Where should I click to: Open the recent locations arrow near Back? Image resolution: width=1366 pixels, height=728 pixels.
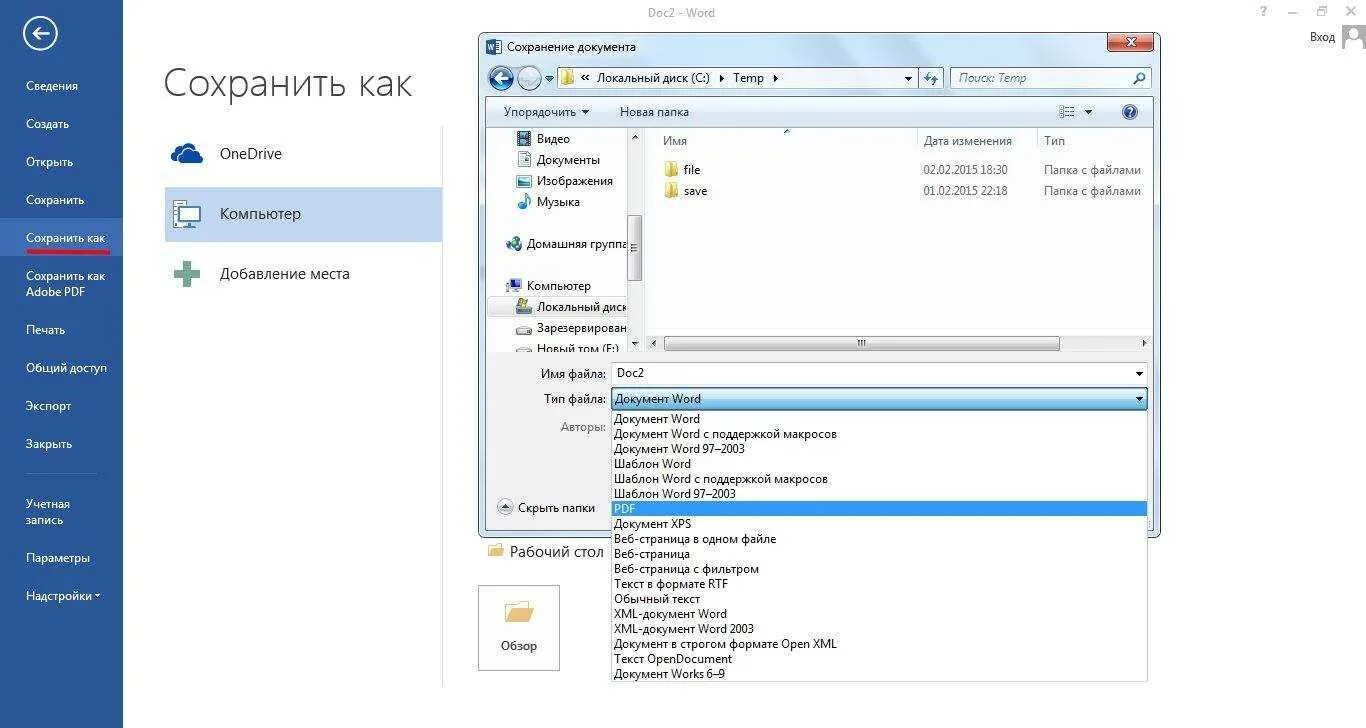549,78
